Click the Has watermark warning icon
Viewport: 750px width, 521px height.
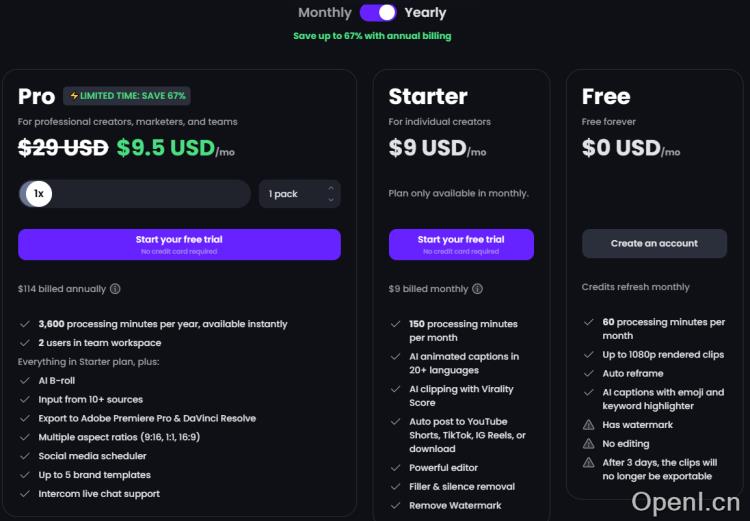coord(589,425)
